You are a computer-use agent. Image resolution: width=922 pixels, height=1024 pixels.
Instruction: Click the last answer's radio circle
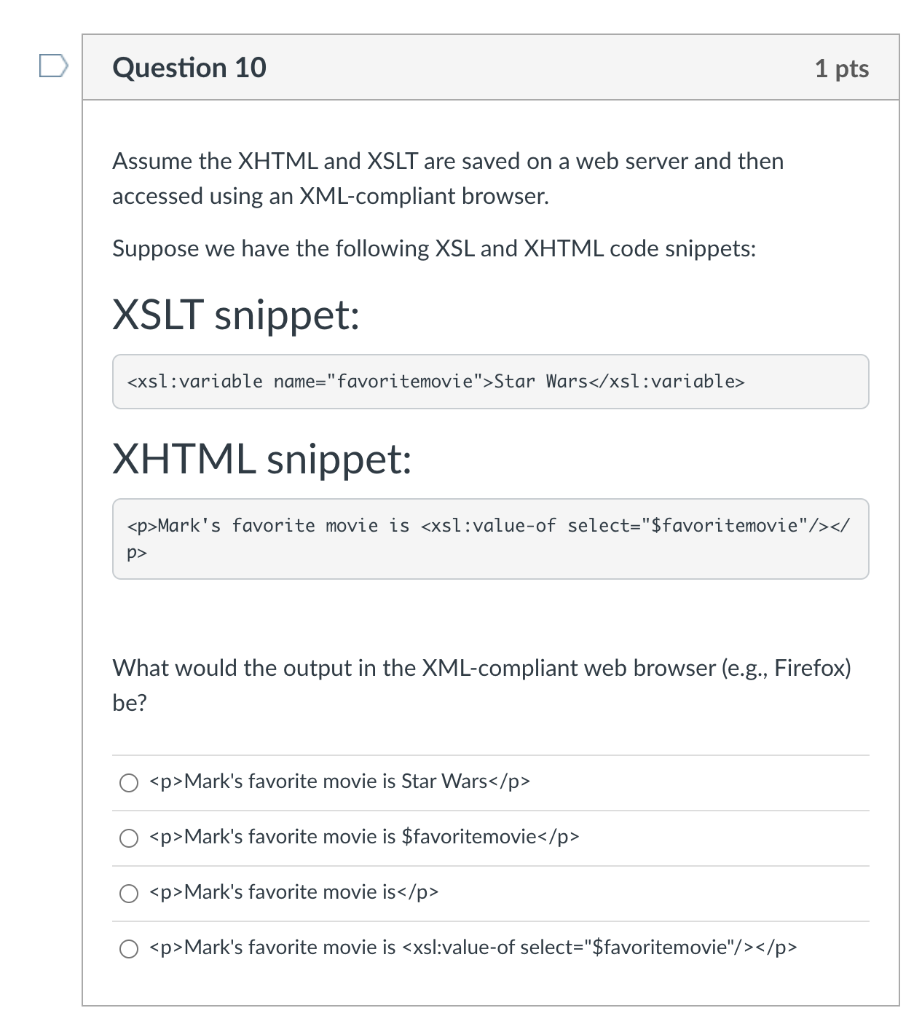(x=127, y=948)
